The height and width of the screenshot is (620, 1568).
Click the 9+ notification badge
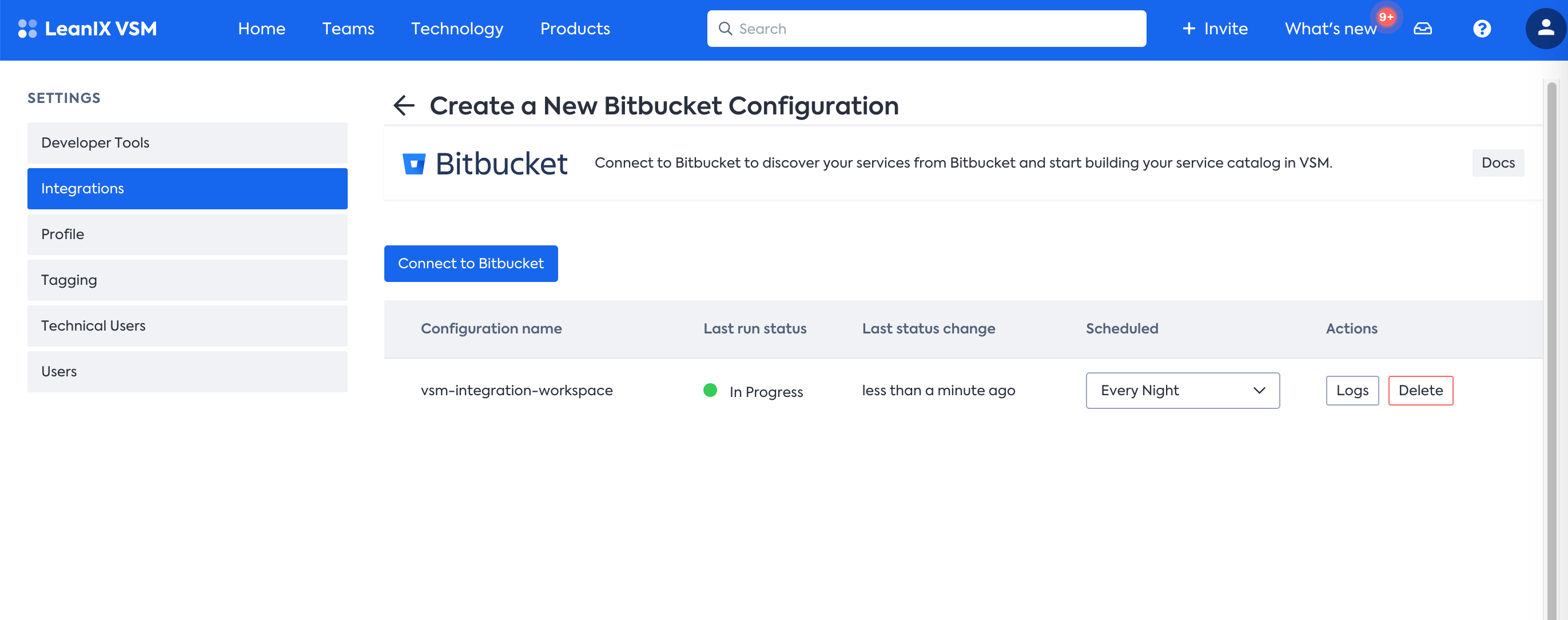pos(1388,17)
